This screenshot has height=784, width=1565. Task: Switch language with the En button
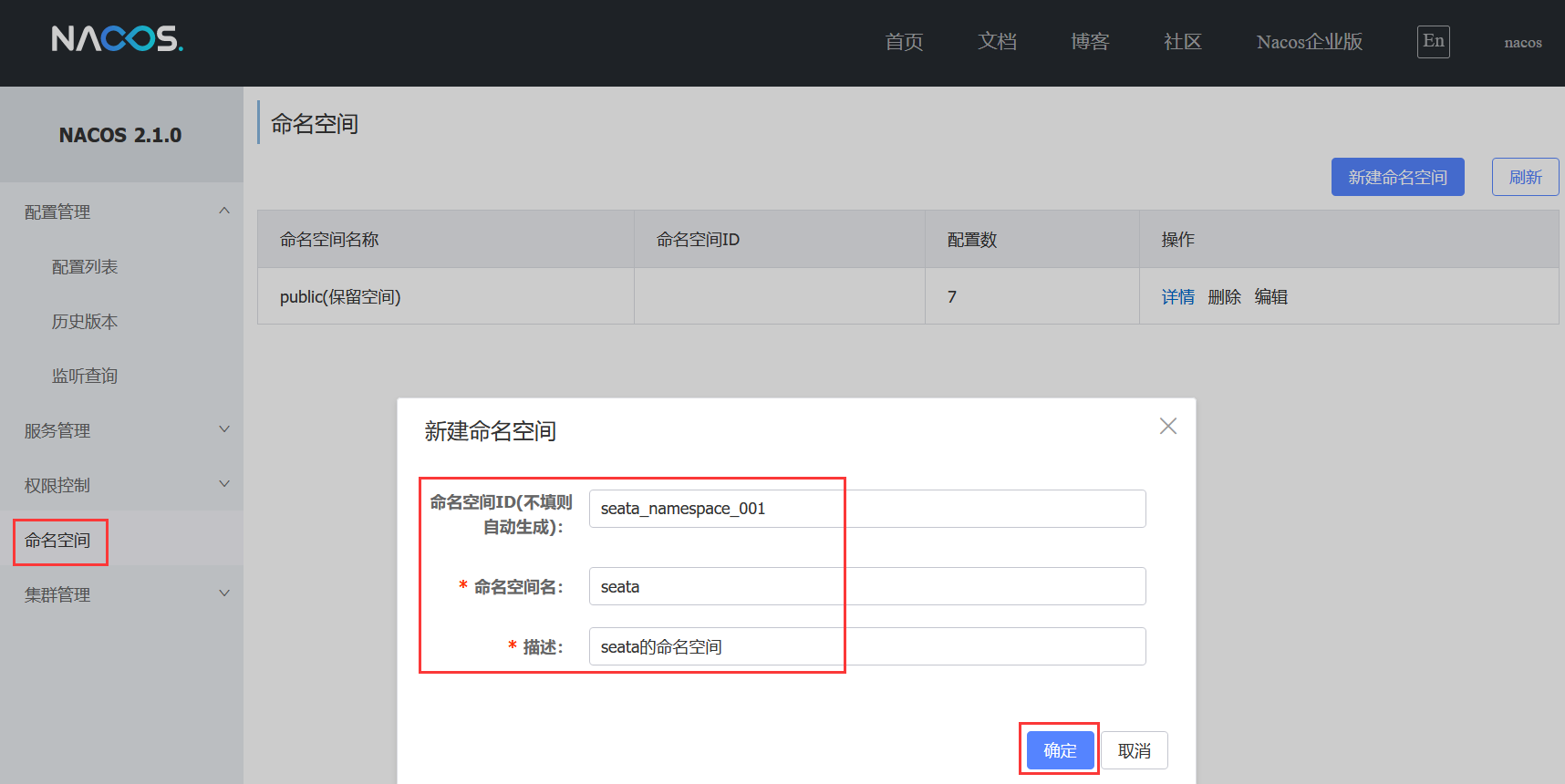click(1433, 41)
